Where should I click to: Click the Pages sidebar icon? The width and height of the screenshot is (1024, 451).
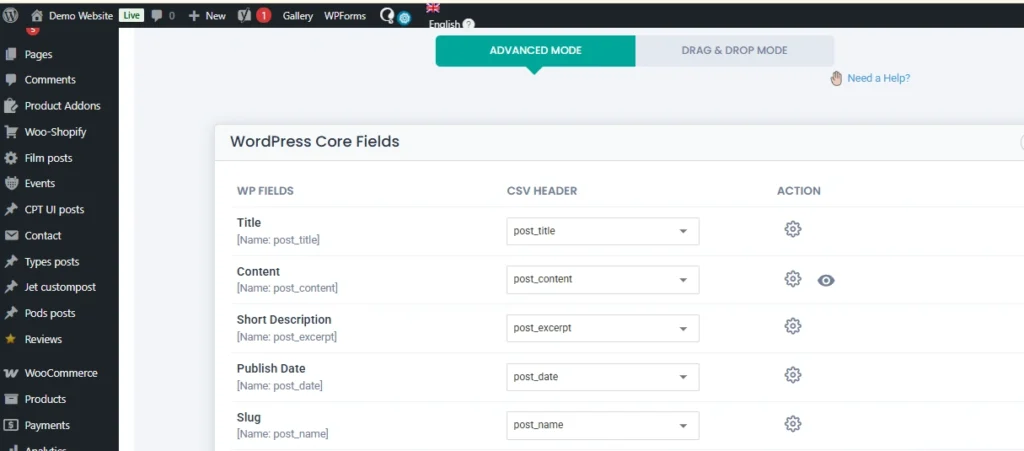tap(10, 54)
